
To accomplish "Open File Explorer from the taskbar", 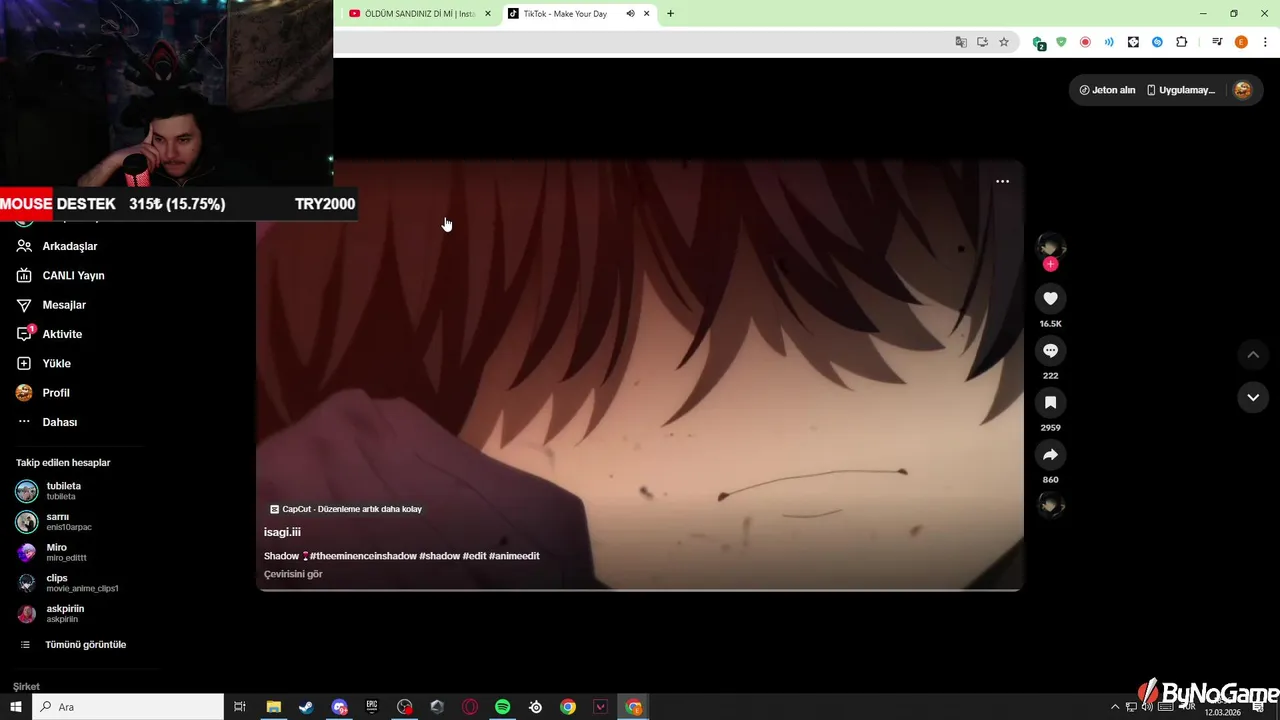I will point(273,707).
